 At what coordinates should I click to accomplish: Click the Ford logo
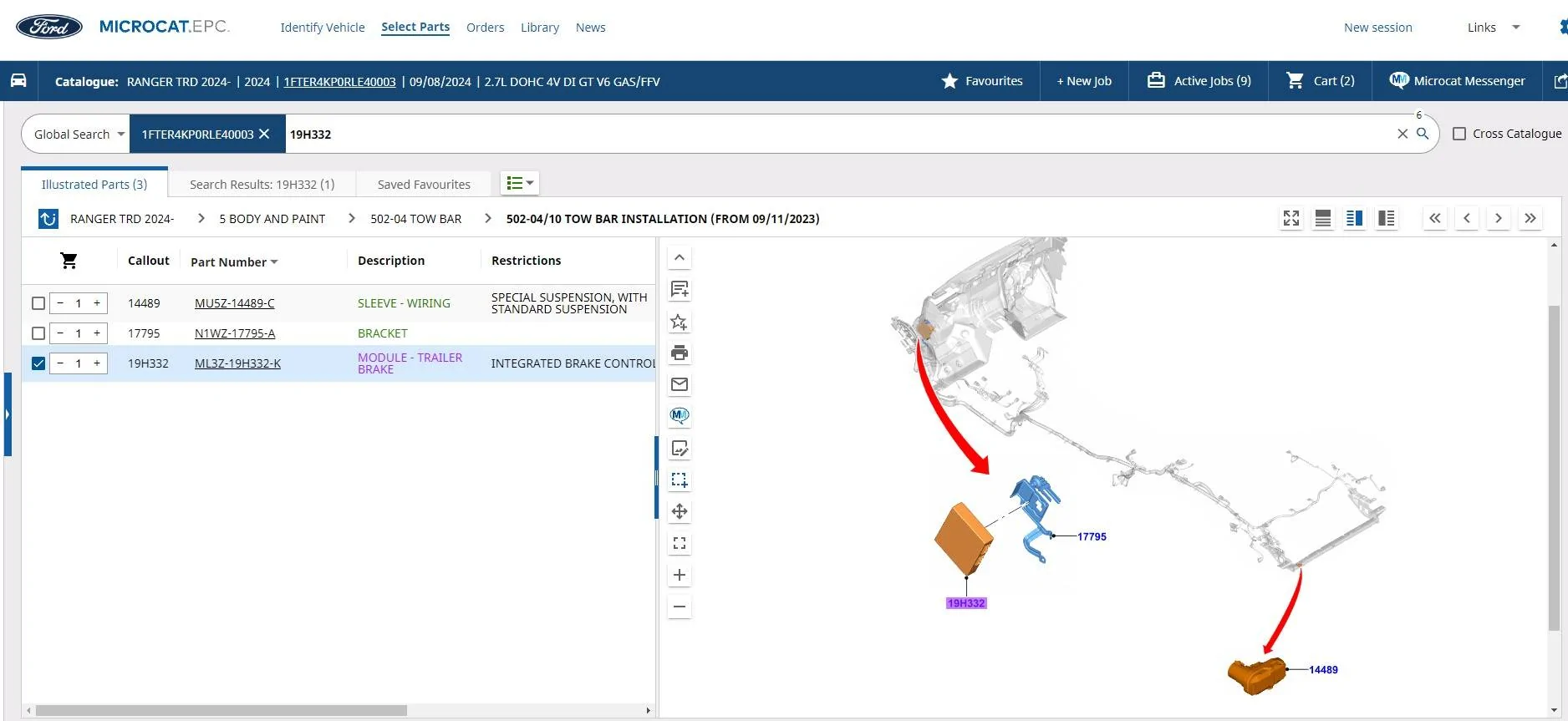49,27
